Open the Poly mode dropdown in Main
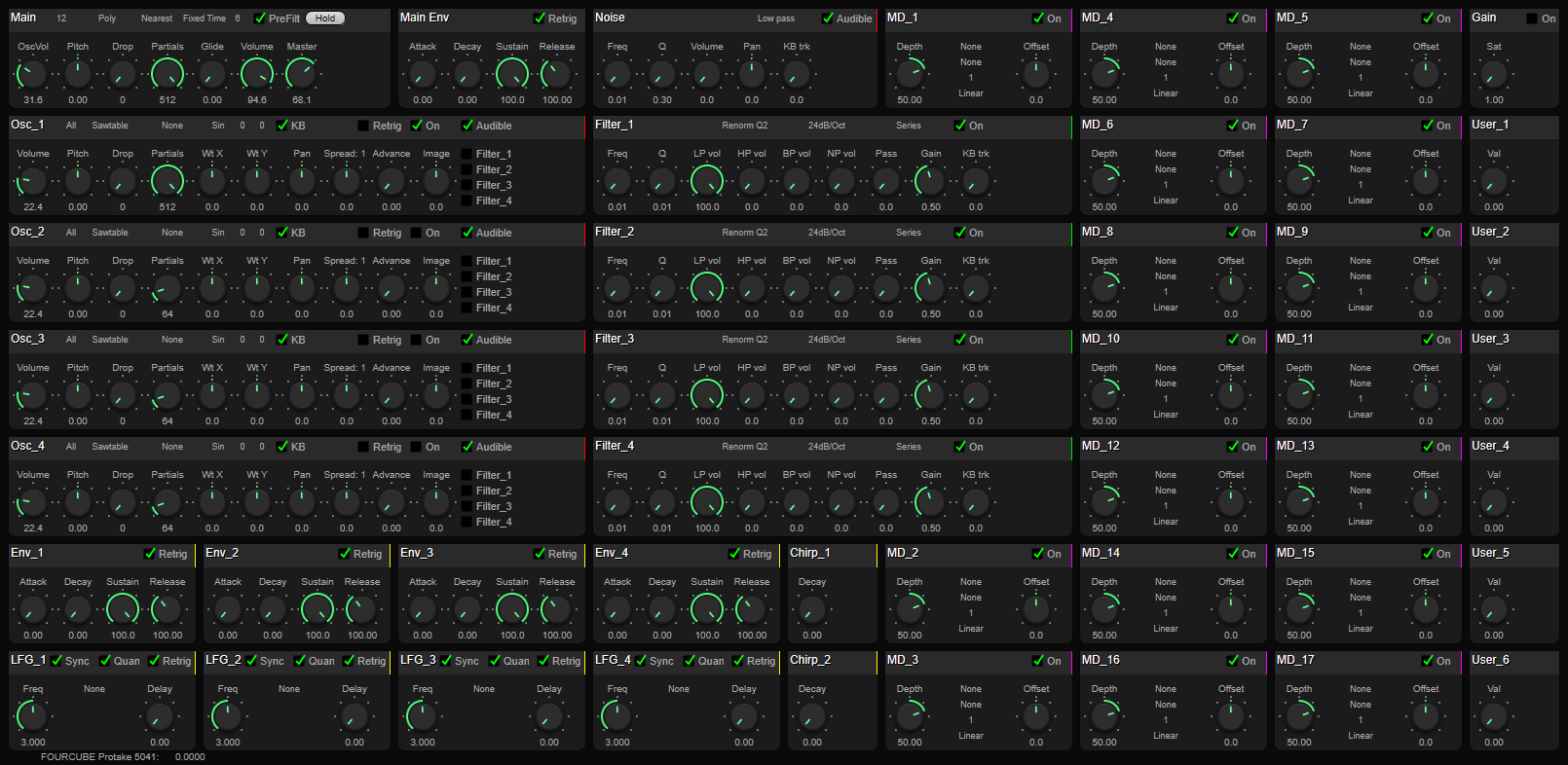Image resolution: width=1568 pixels, height=765 pixels. (x=107, y=18)
